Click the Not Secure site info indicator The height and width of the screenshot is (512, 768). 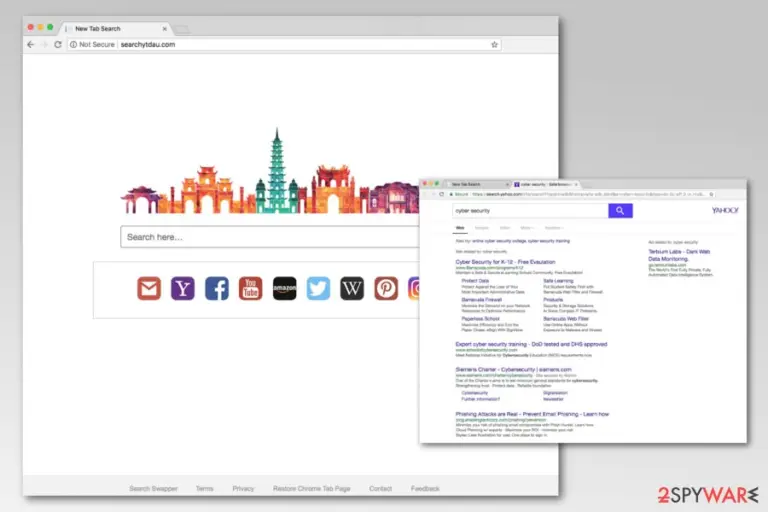tap(92, 45)
